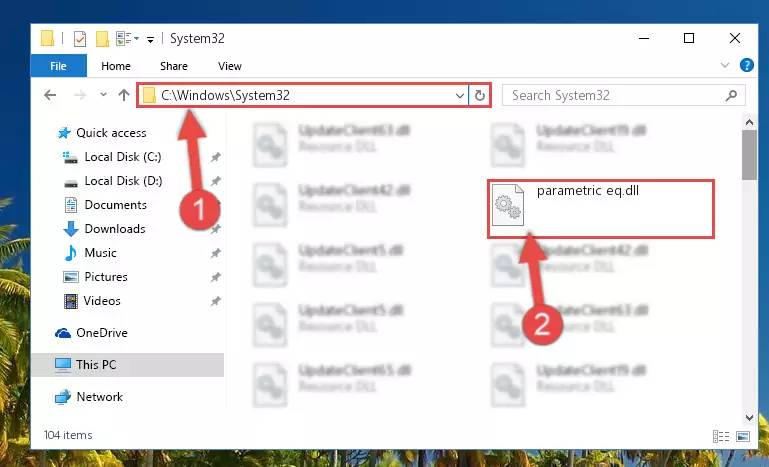Click the pin icon beside Local Disk (D:)
Viewport: 769px width, 467px height.
point(215,181)
